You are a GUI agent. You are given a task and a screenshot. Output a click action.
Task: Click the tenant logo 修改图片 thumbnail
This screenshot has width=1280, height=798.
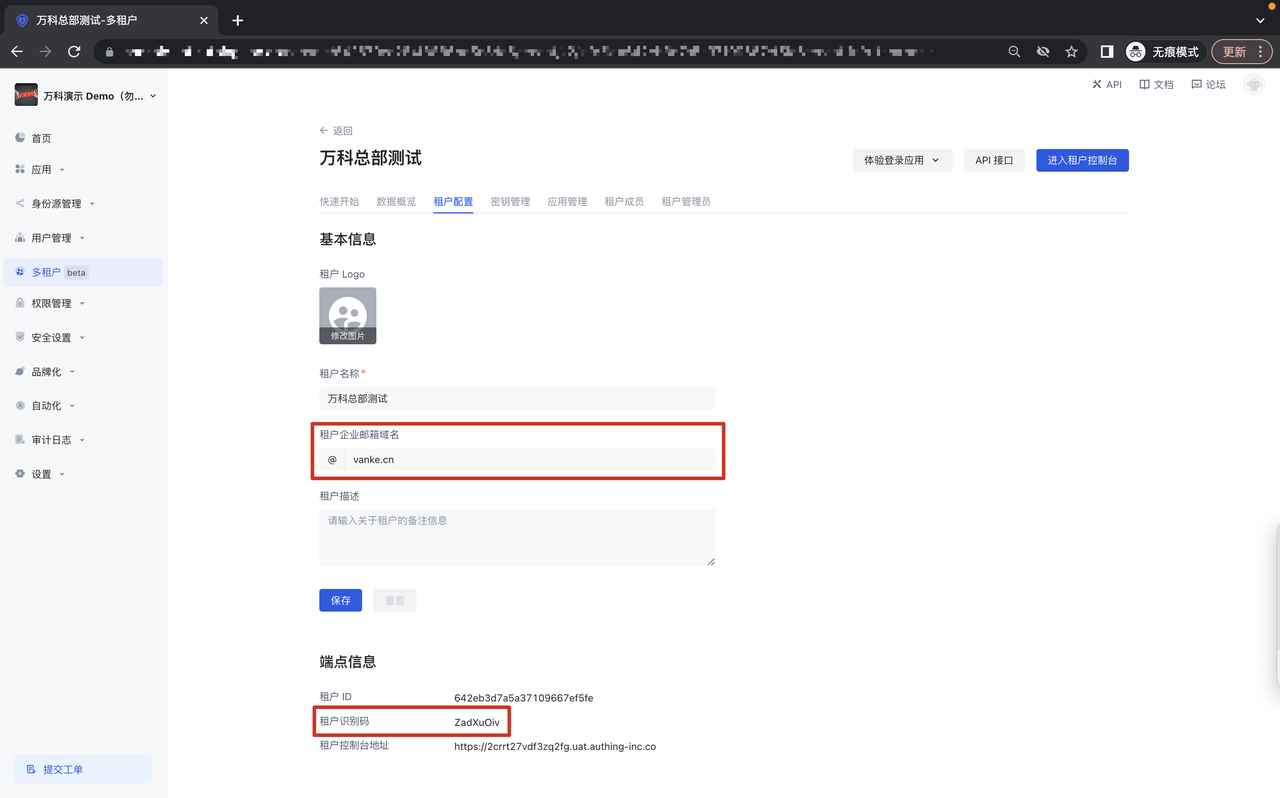click(x=348, y=316)
